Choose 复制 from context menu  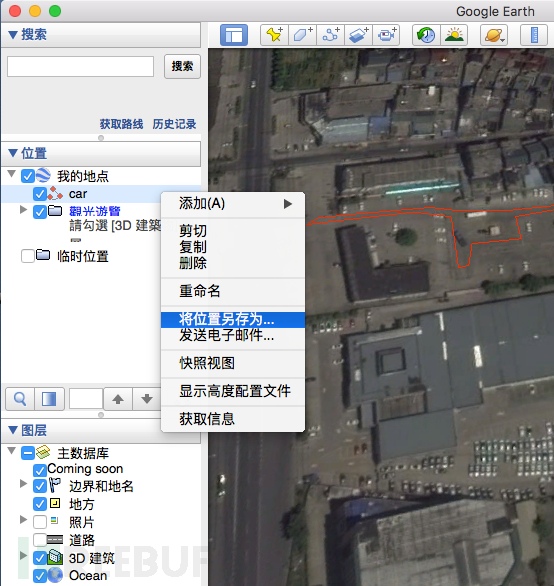coord(233,247)
